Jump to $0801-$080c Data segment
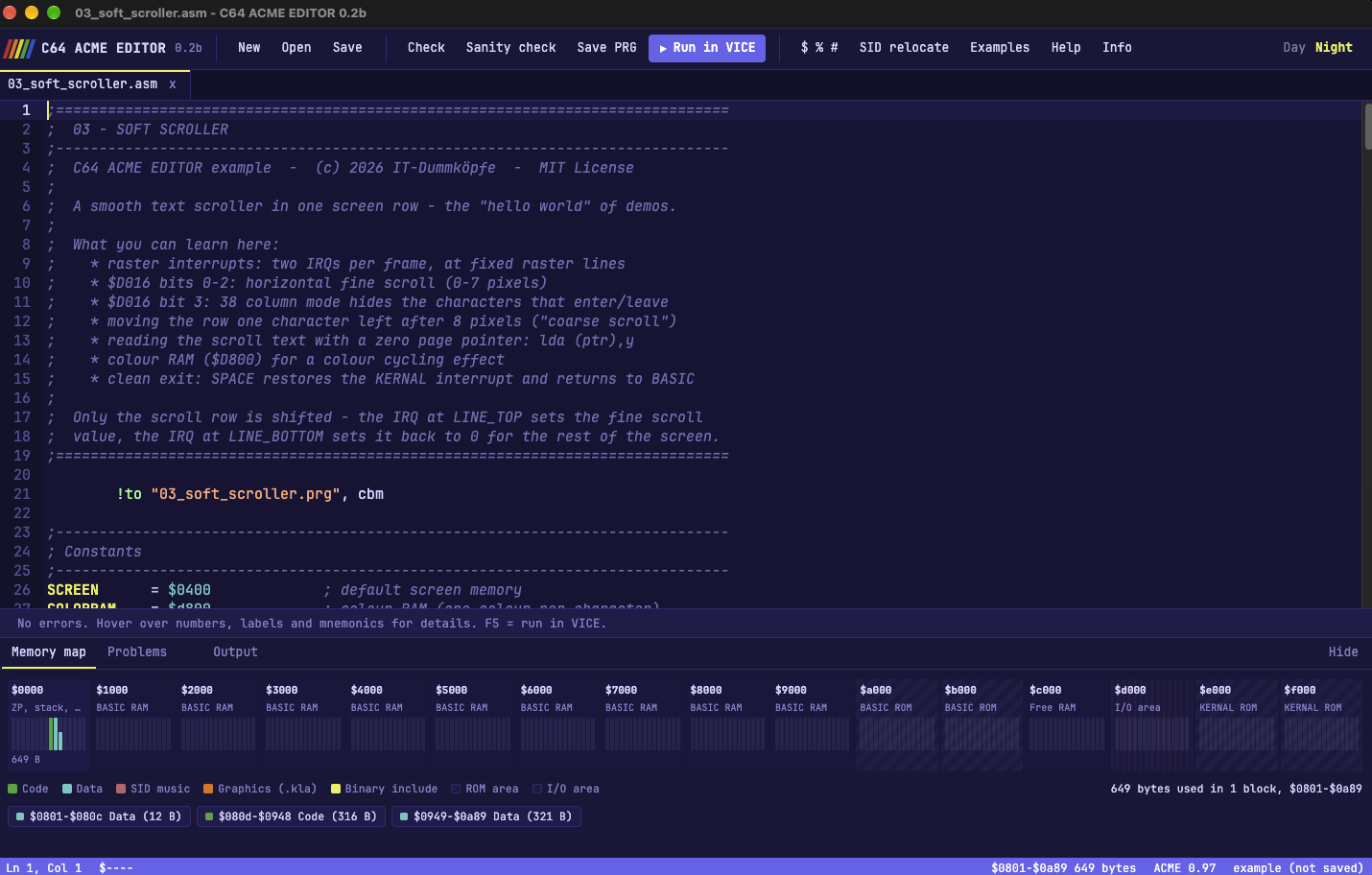 point(99,816)
